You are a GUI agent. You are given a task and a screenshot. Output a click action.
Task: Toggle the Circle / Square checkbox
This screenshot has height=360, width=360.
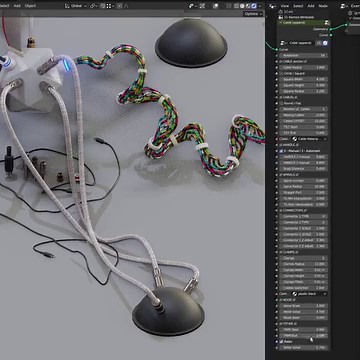(x=281, y=73)
